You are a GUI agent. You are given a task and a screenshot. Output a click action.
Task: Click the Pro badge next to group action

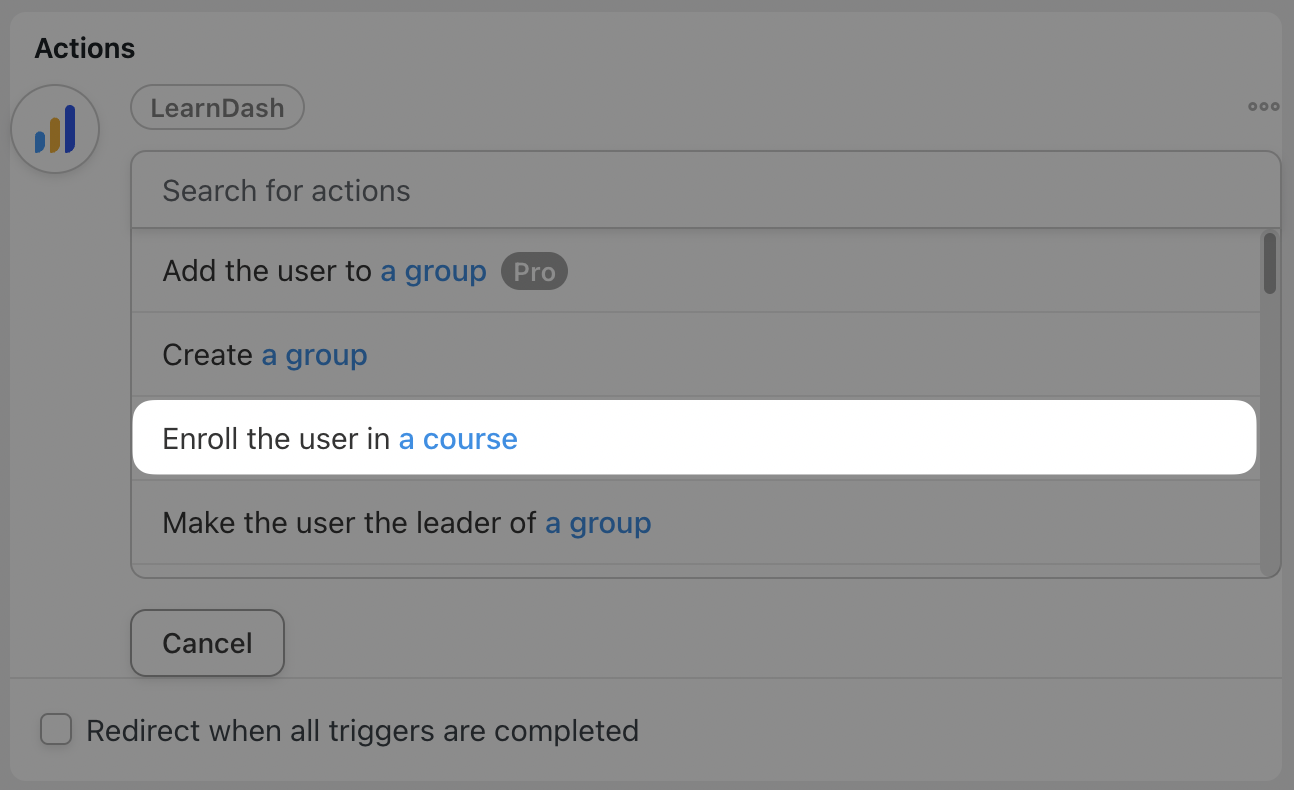[534, 271]
